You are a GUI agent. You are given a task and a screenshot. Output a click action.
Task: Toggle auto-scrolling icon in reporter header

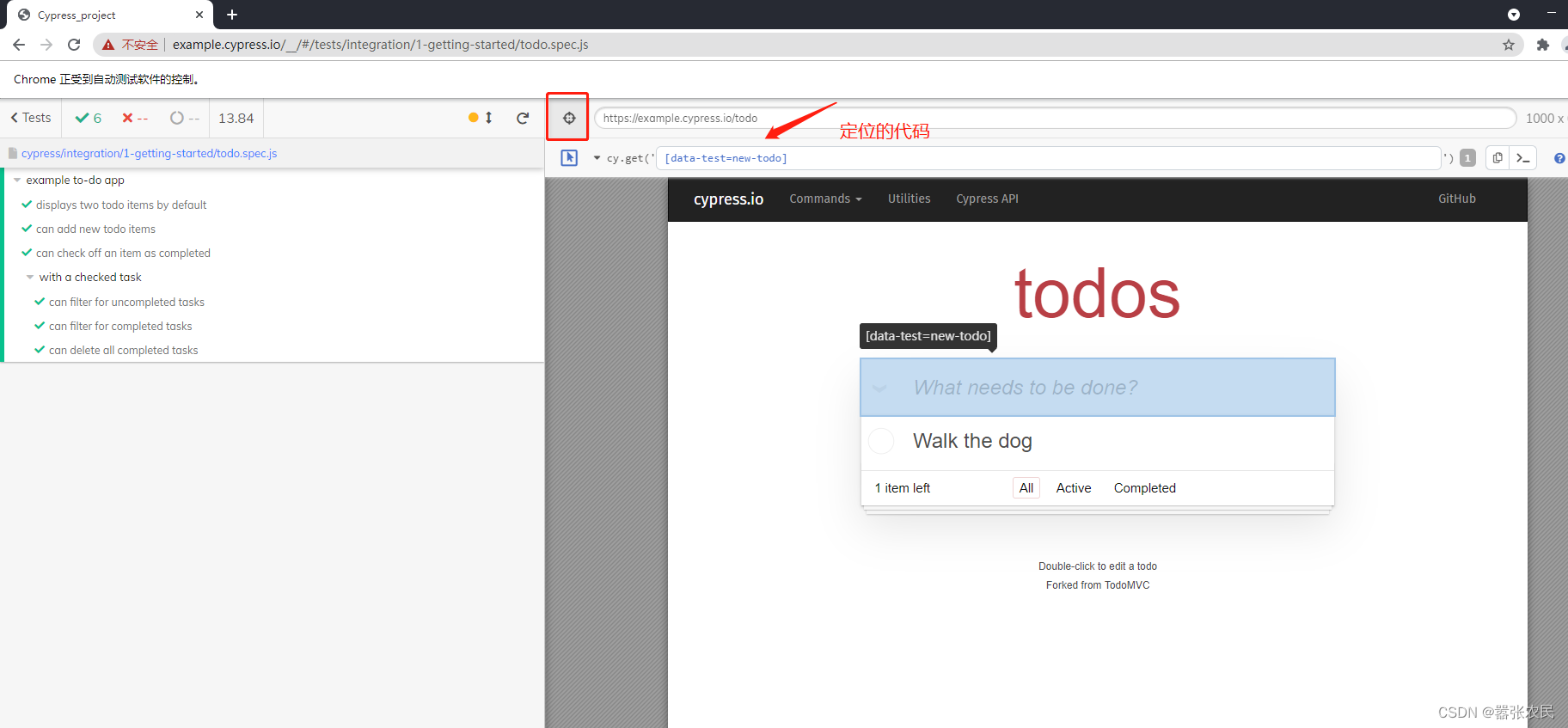[x=481, y=118]
